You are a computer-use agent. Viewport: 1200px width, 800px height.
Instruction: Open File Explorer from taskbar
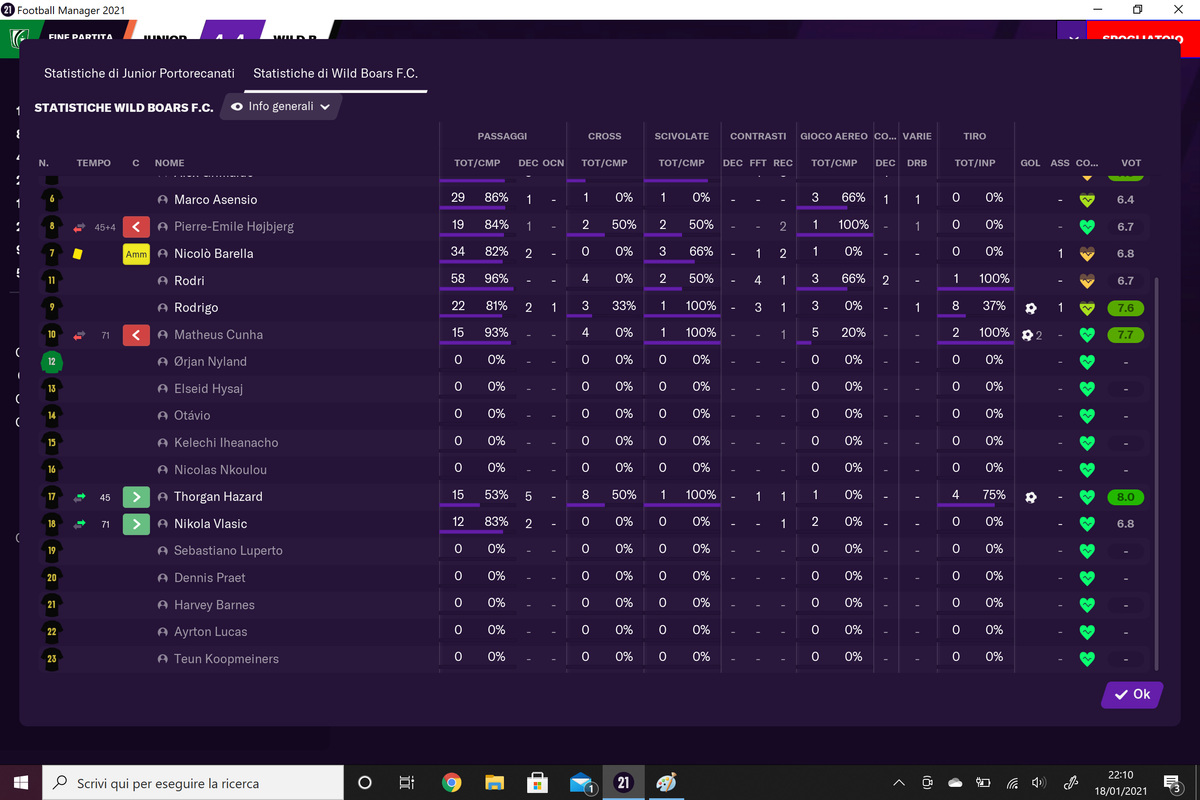(494, 783)
